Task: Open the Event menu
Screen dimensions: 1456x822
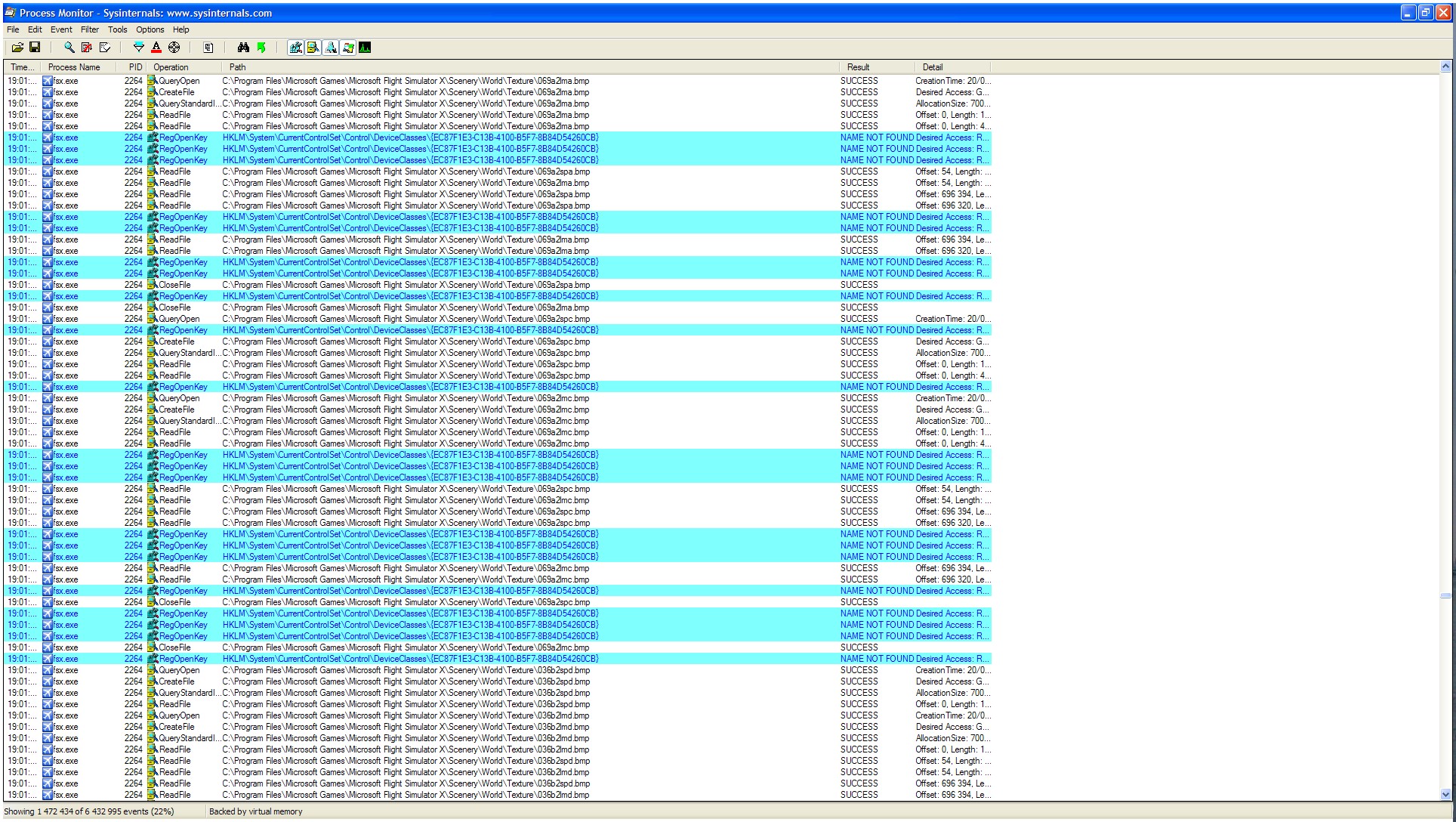Action: [x=61, y=29]
